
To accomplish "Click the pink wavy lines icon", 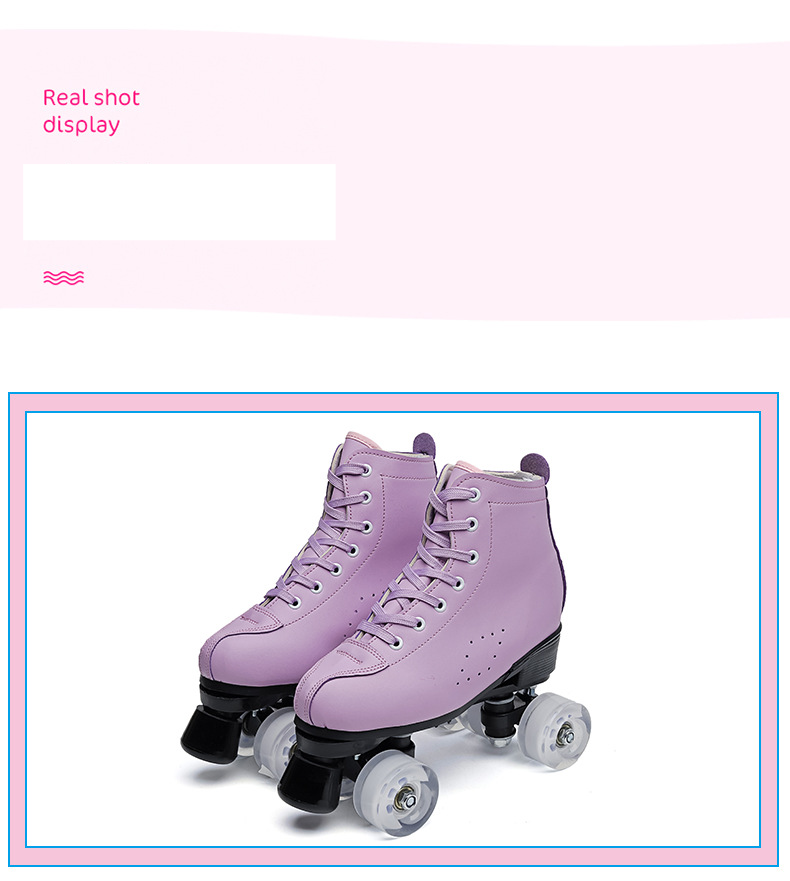I will pyautogui.click(x=63, y=278).
